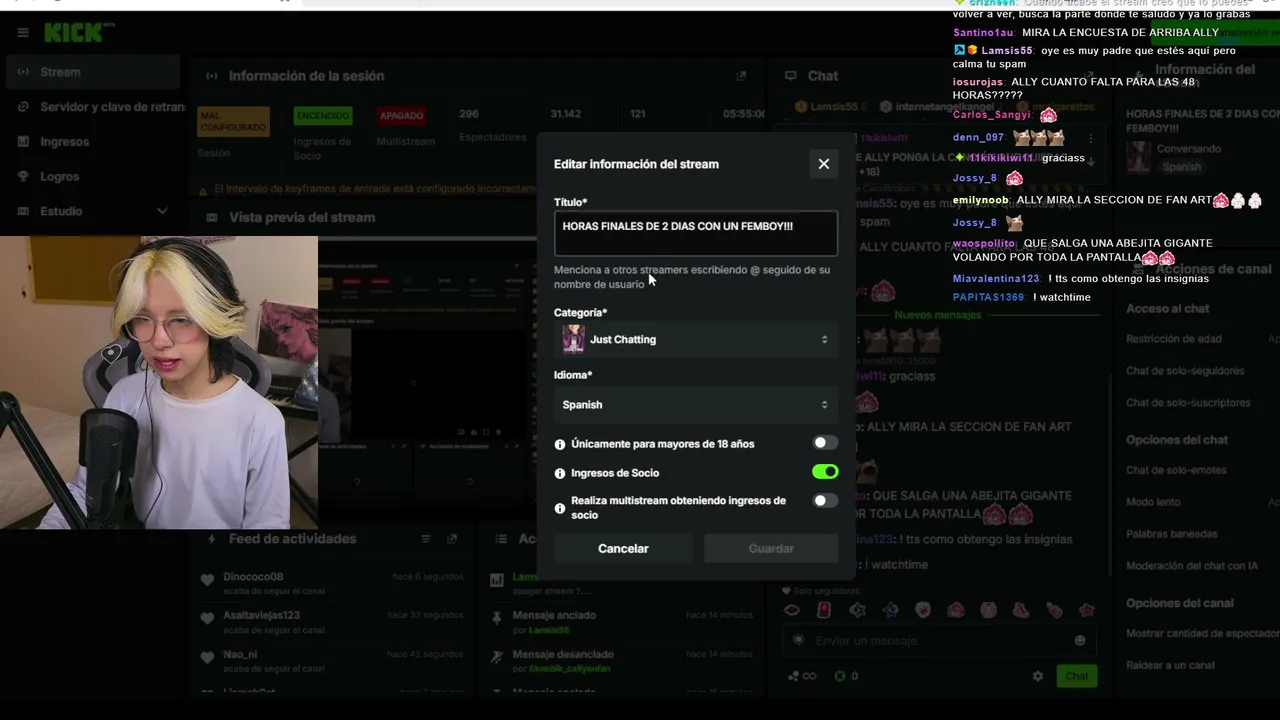This screenshot has height=720, width=1280.
Task: Open the hamburger menu beside the Kick logo
Action: point(23,33)
